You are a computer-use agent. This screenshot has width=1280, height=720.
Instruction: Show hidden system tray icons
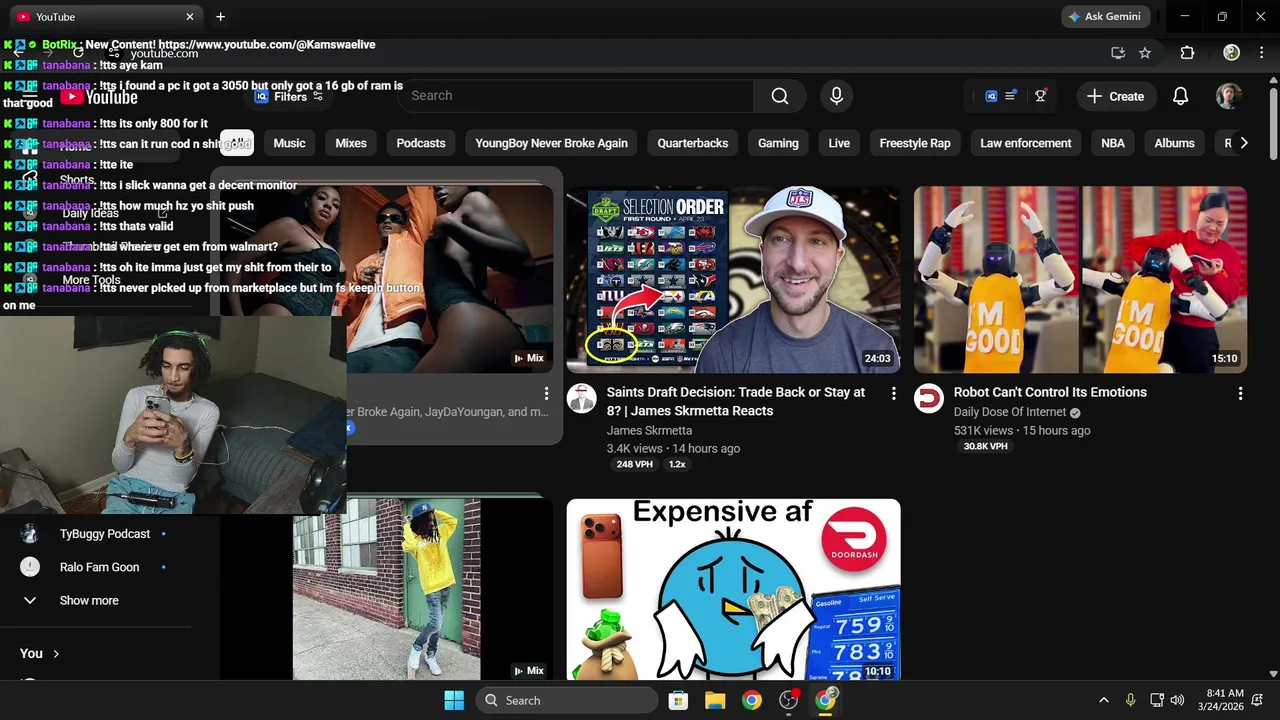(x=1103, y=700)
